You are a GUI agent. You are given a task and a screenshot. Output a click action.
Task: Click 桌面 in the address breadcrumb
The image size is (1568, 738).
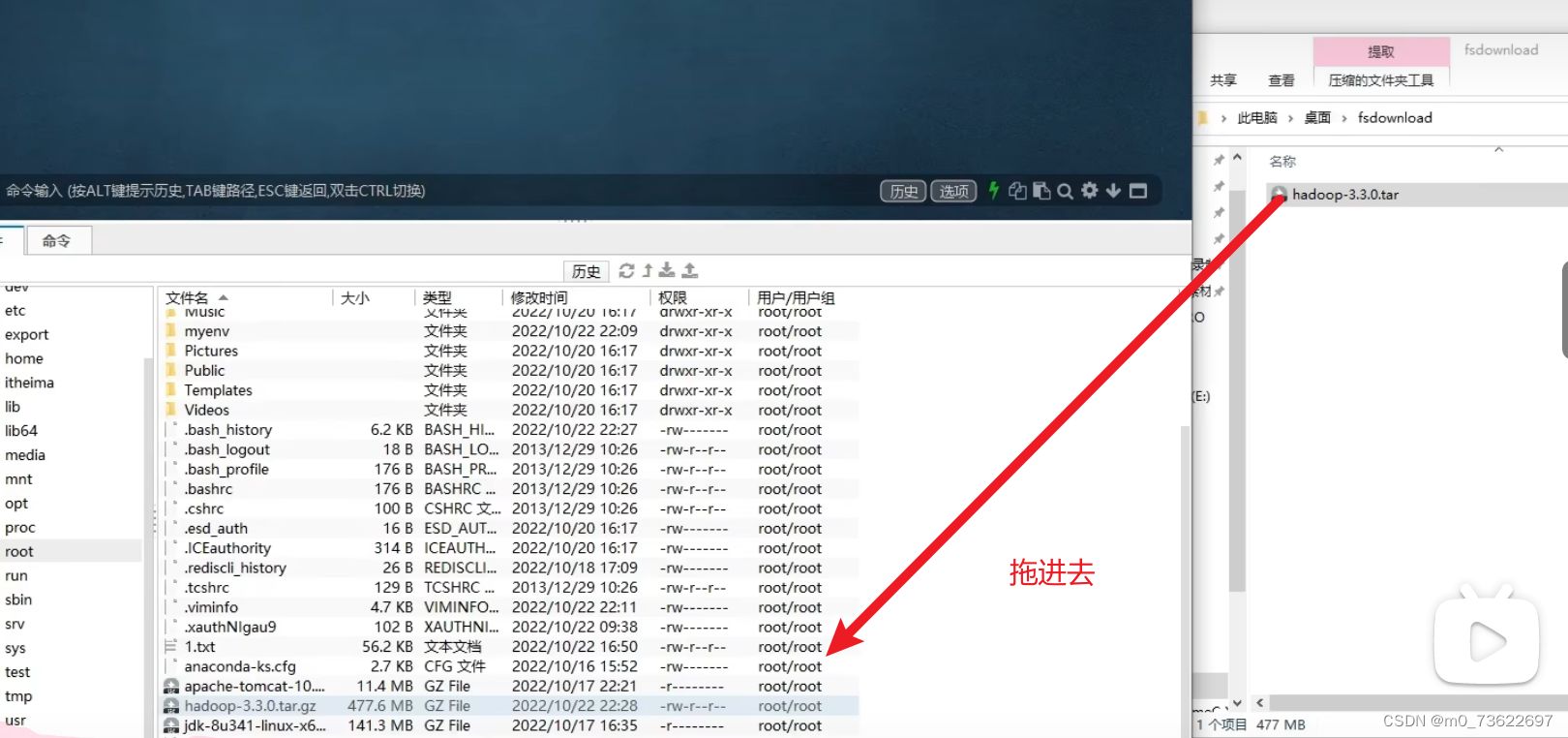pos(1317,118)
